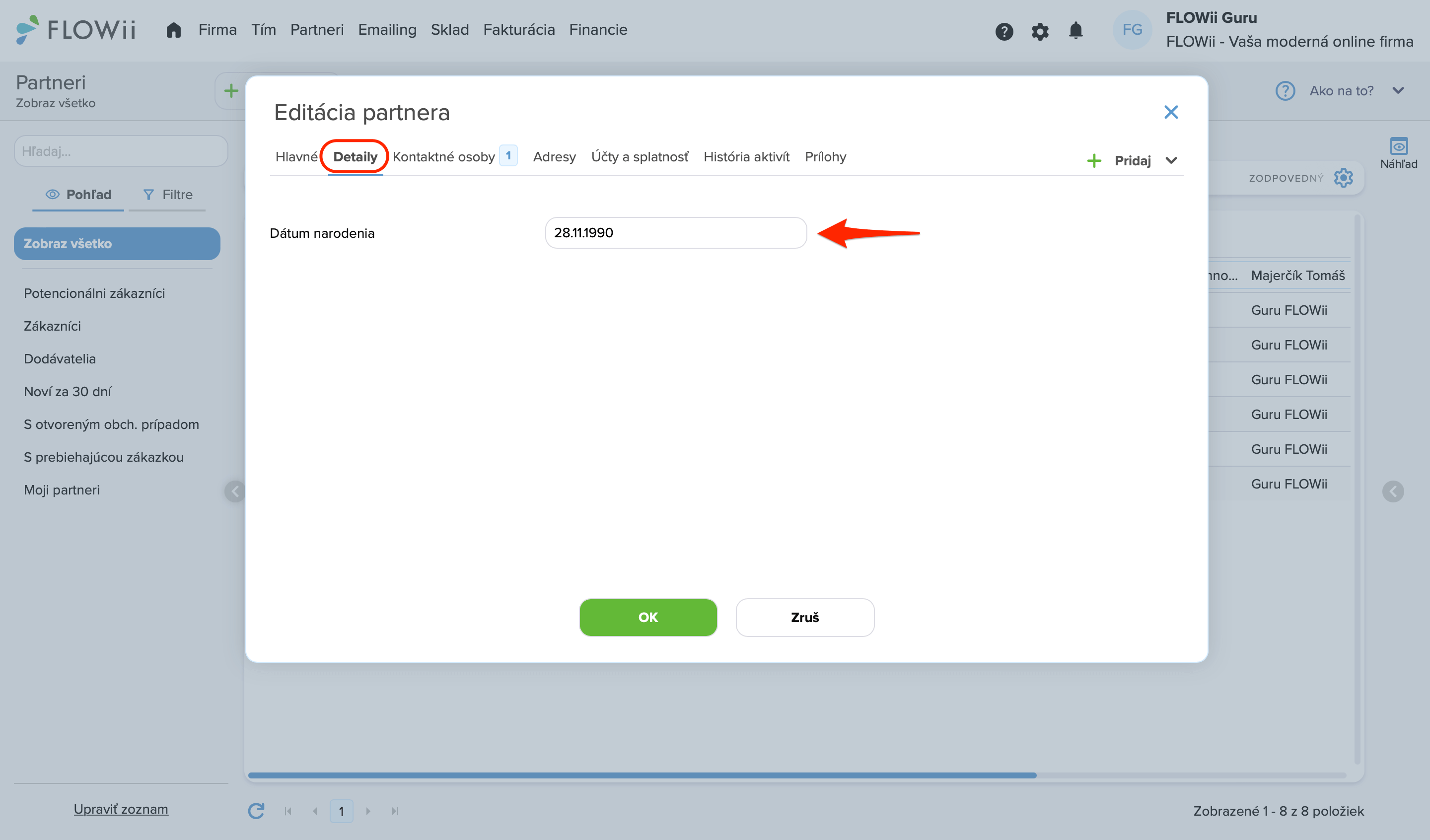Viewport: 1430px width, 840px height.
Task: Go to first page of list
Action: (288, 811)
